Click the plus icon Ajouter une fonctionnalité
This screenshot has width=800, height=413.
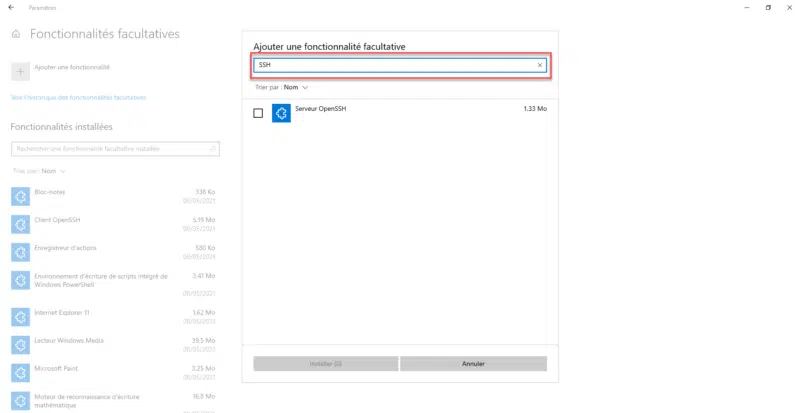(20, 72)
